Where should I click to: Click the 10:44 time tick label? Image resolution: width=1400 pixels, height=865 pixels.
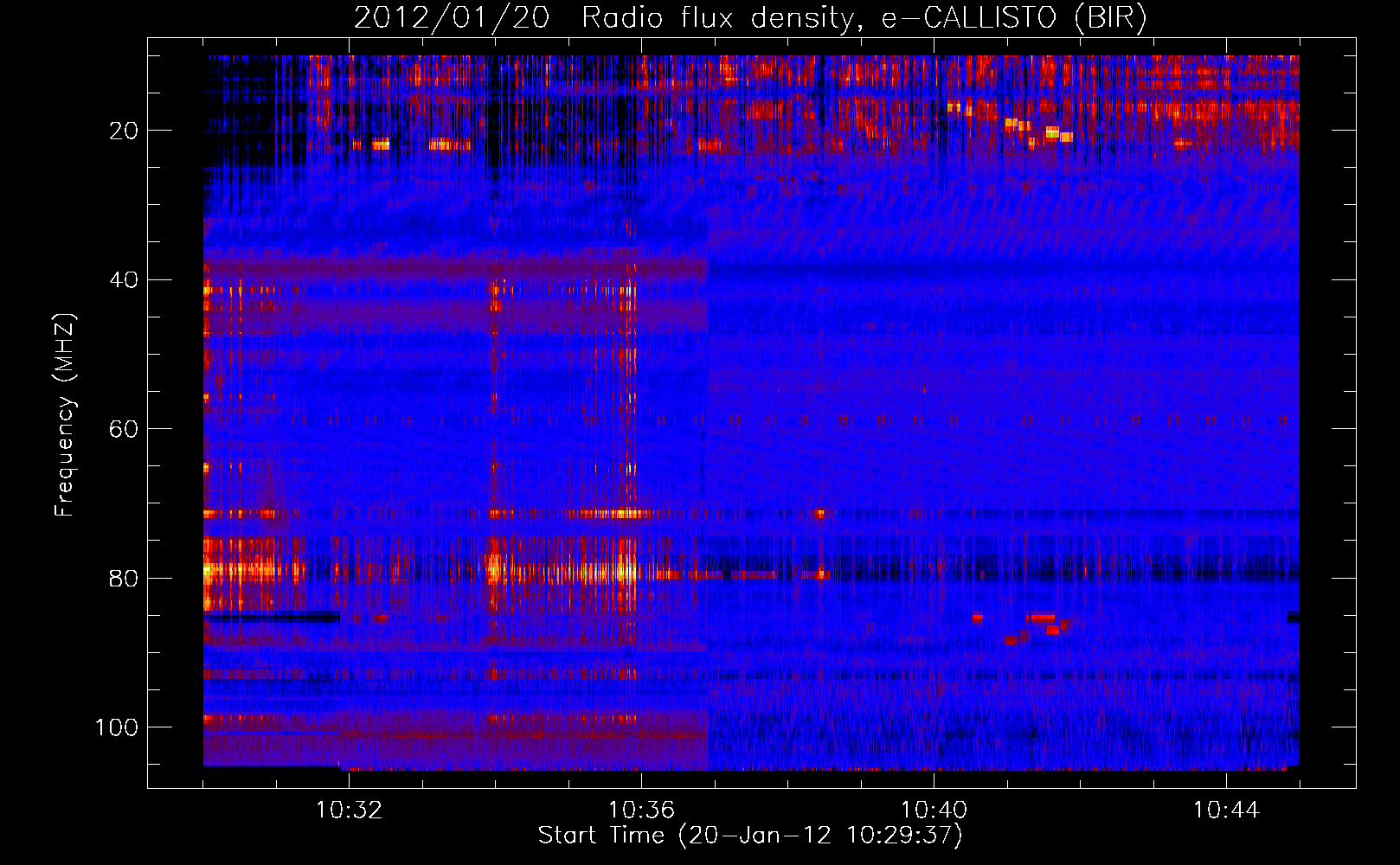tap(1226, 811)
